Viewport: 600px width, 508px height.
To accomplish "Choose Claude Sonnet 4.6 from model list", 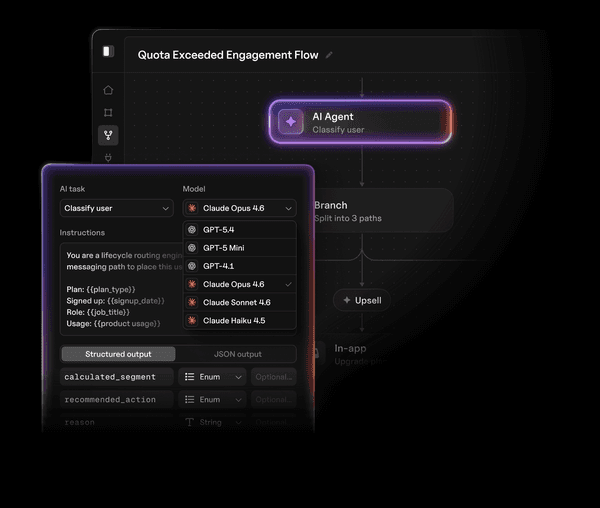I will [x=240, y=302].
